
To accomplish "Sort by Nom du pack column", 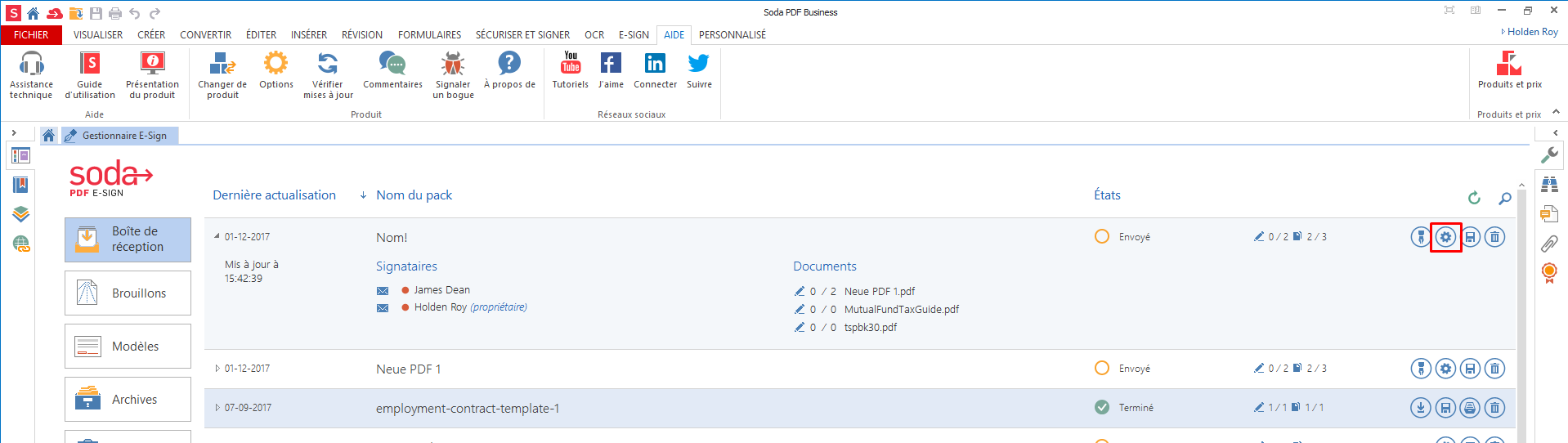I will pyautogui.click(x=414, y=195).
